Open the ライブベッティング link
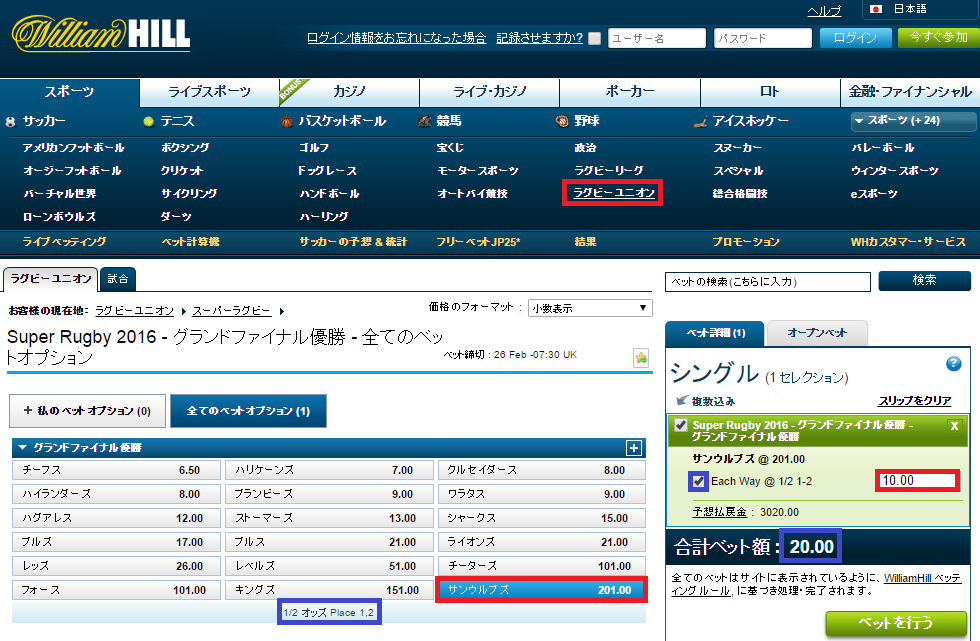The width and height of the screenshot is (980, 641). click(x=64, y=242)
